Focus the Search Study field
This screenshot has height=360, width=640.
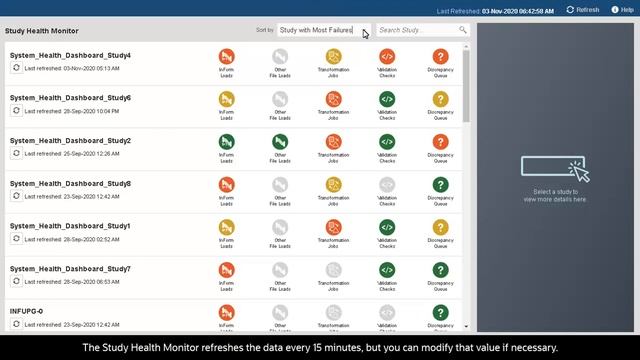[423, 30]
